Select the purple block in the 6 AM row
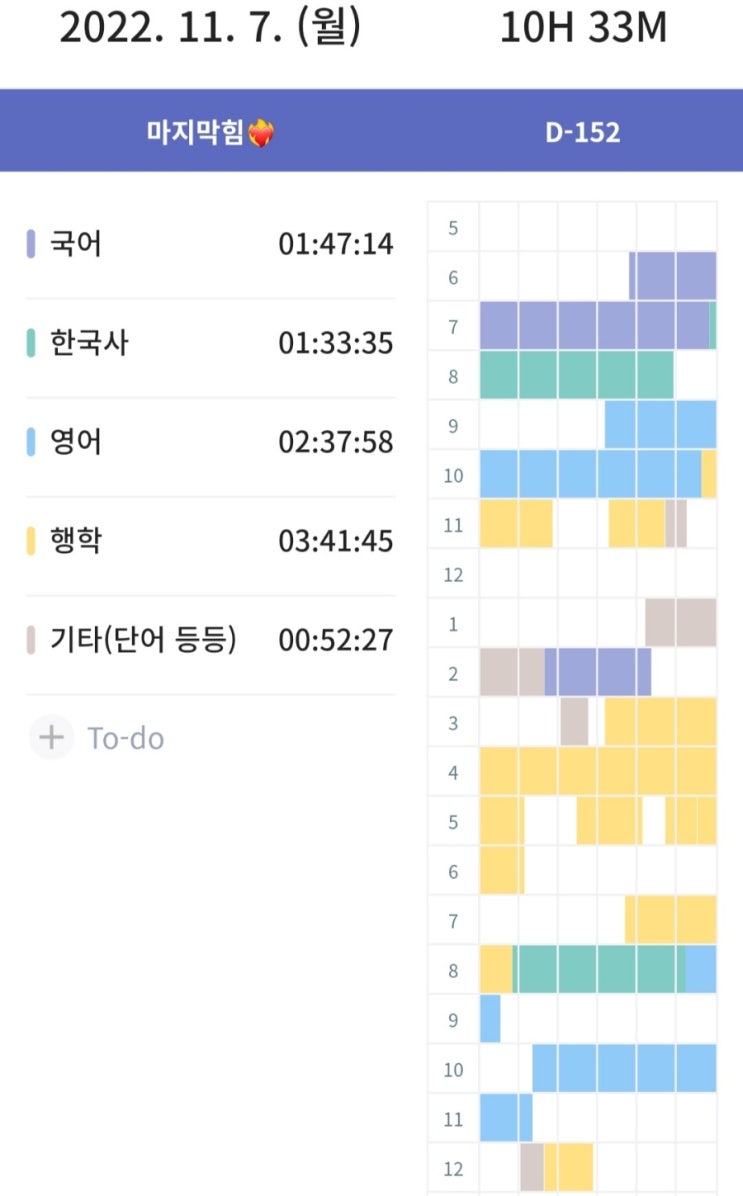The width and height of the screenshot is (743, 1196). 673,276
